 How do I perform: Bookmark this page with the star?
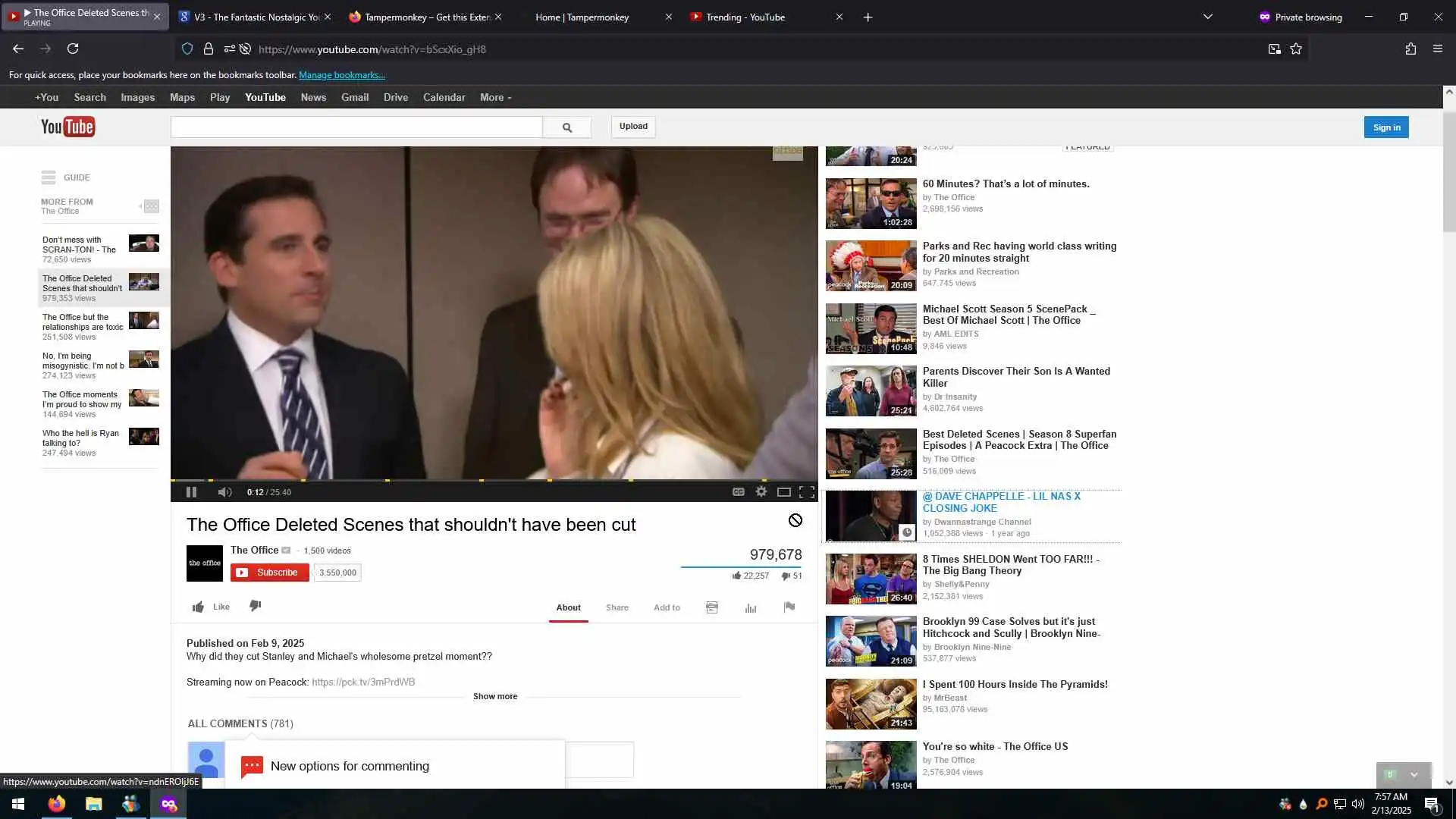[x=1296, y=49]
